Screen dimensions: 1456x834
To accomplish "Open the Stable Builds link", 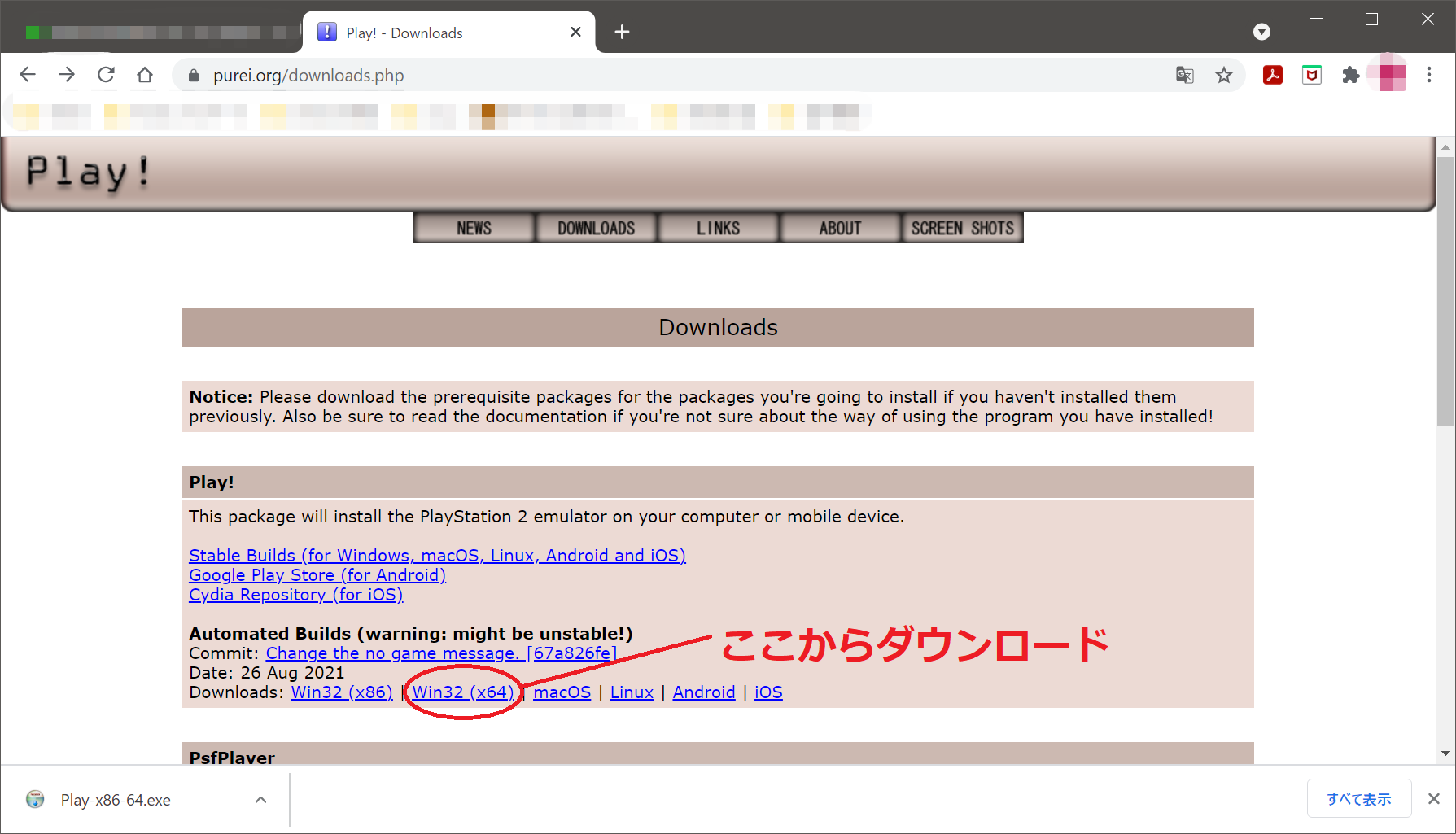I will 437,556.
